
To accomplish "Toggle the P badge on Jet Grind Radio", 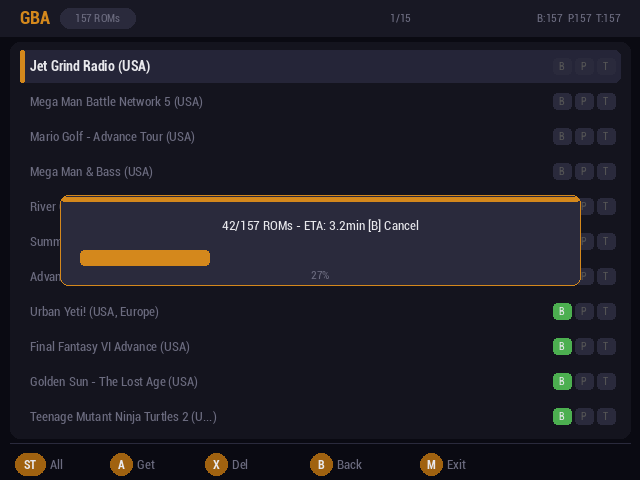I will click(584, 66).
